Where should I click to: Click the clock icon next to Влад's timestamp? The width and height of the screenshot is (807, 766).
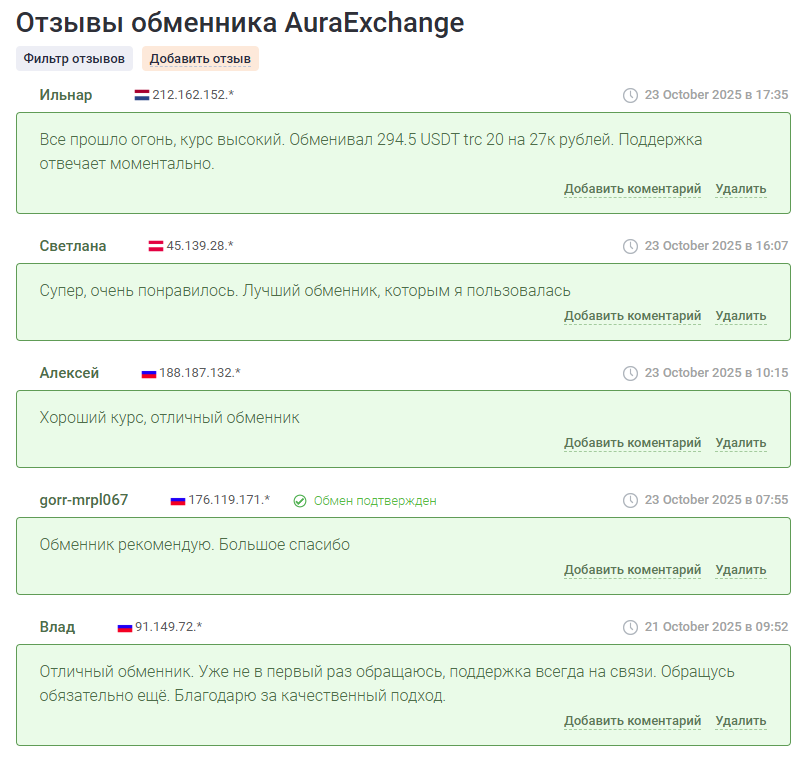point(629,625)
